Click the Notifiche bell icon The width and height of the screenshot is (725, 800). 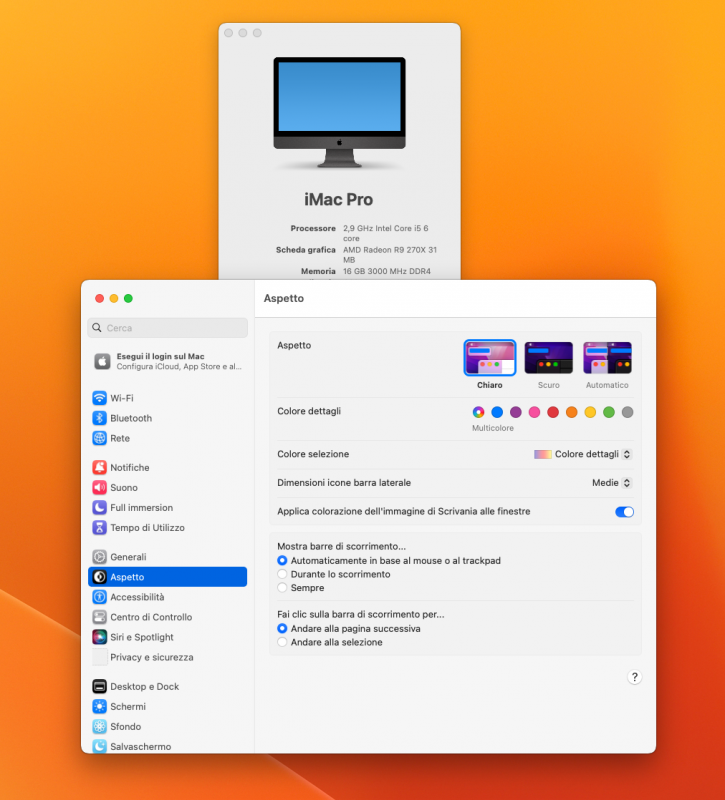99,467
